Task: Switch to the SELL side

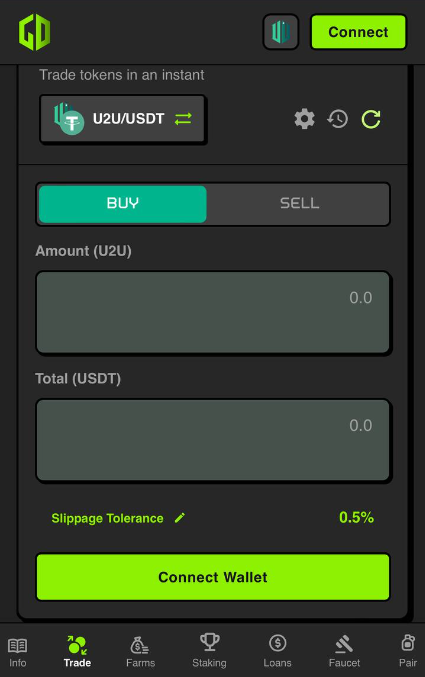Action: coord(299,204)
